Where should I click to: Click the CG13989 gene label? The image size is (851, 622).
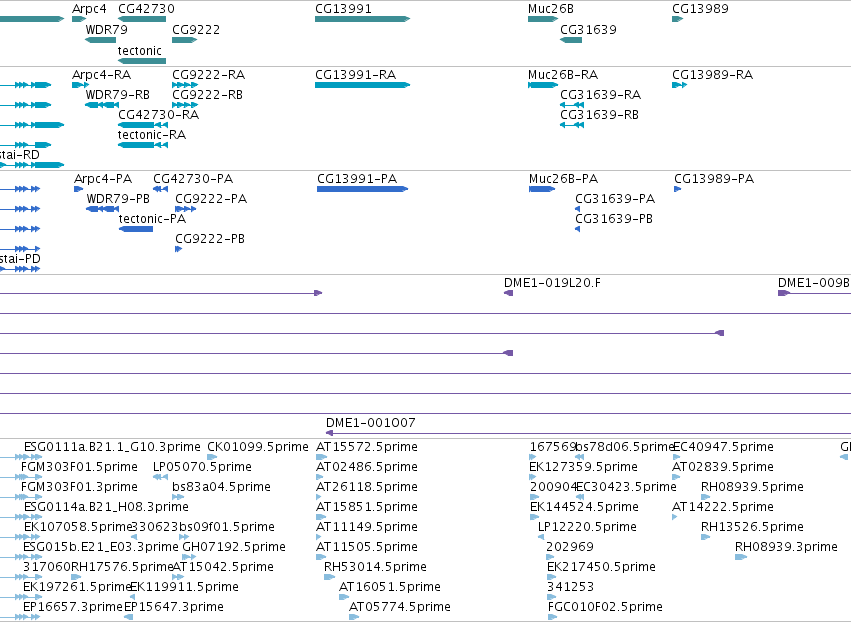tap(700, 9)
